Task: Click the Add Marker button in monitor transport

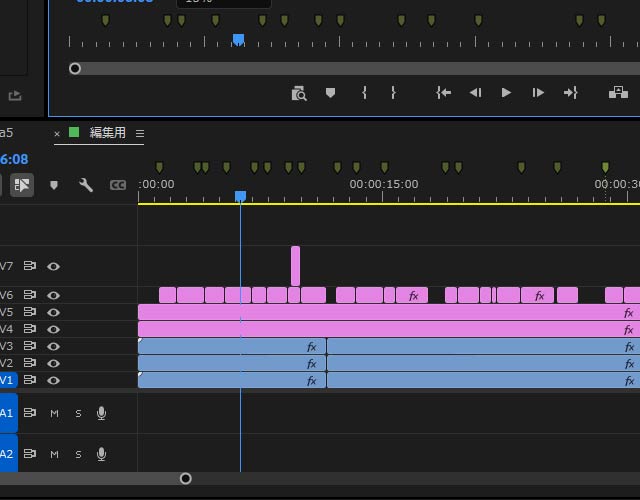Action: pyautogui.click(x=331, y=93)
